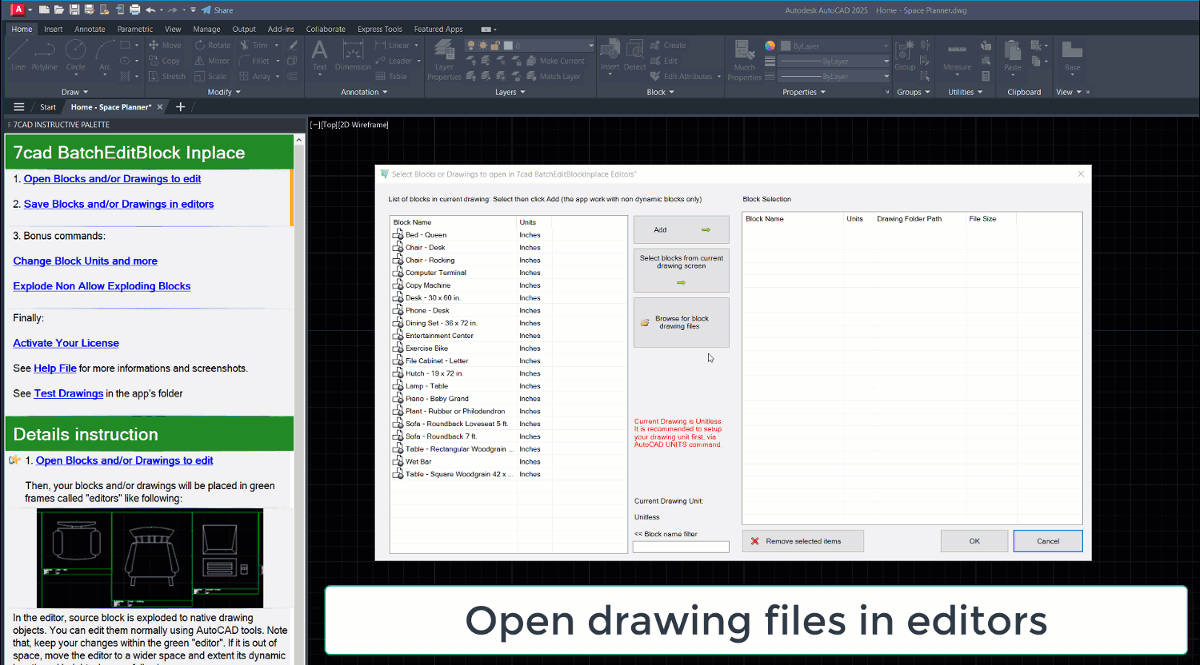
Task: Click Open Blocks and/or Drawings to edit link
Action: point(112,179)
